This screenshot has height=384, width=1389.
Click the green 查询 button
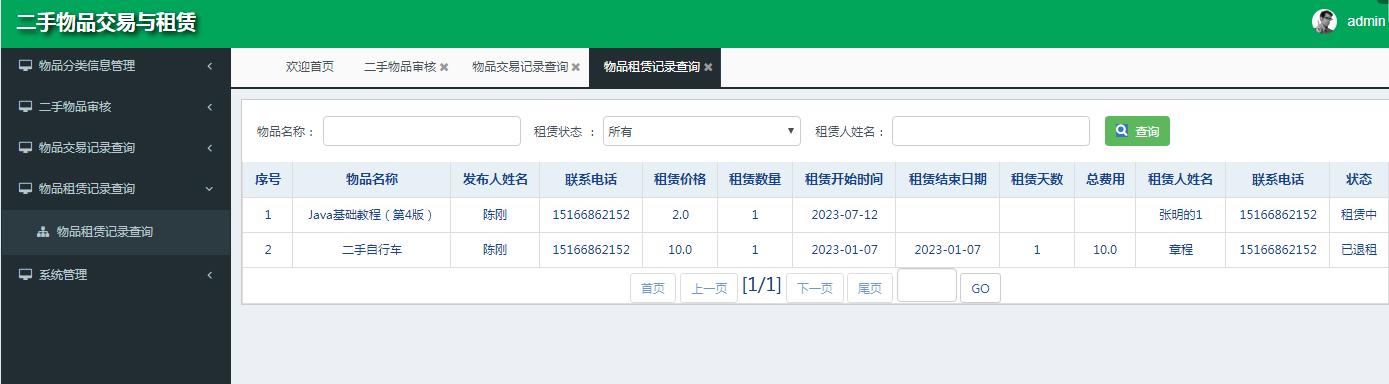[1137, 131]
